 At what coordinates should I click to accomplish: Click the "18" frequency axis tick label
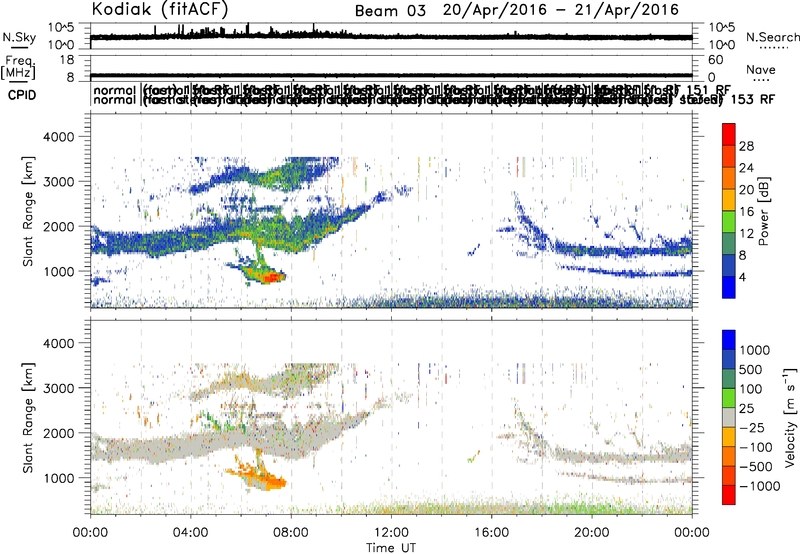pos(67,60)
